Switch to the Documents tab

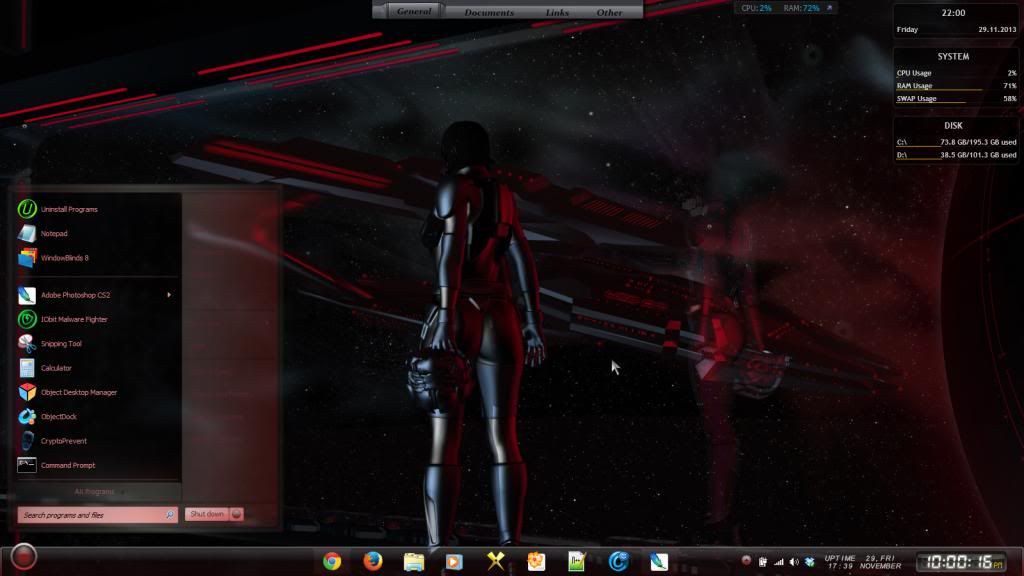[489, 12]
